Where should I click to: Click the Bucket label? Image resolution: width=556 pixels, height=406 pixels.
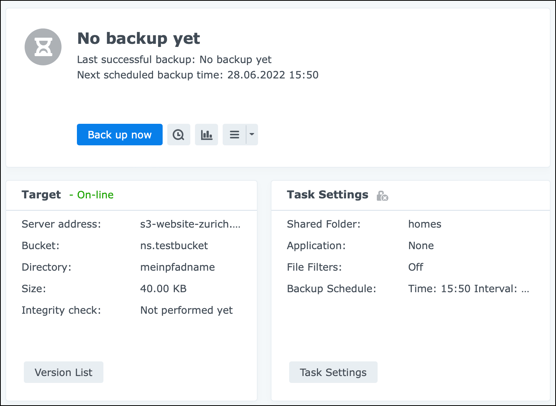pos(40,245)
